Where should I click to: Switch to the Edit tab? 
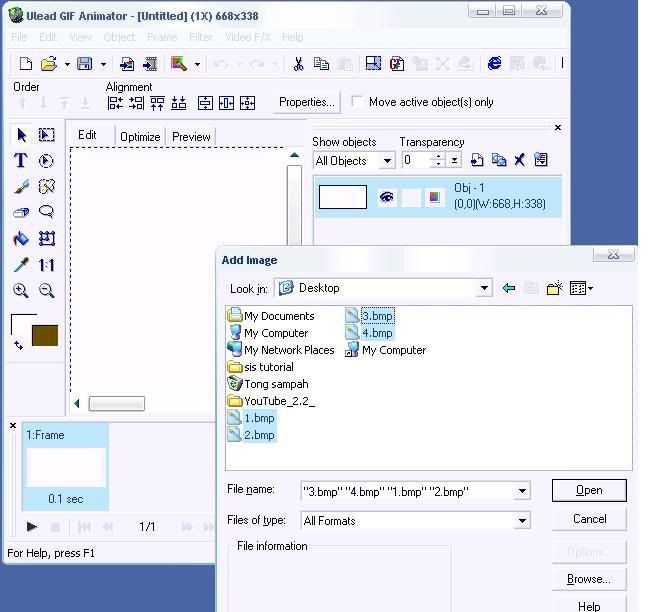(x=87, y=135)
